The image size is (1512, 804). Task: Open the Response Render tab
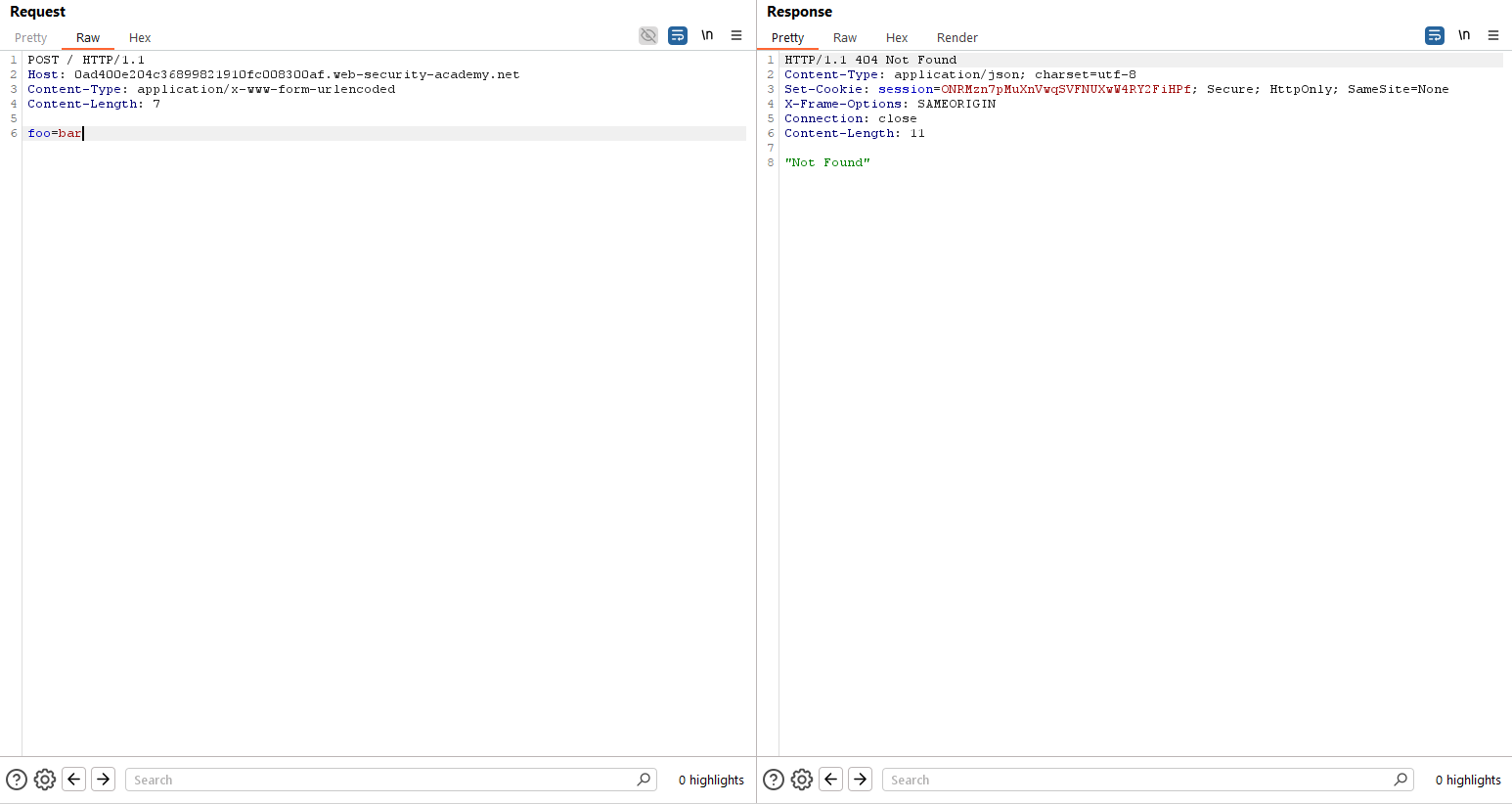[956, 38]
